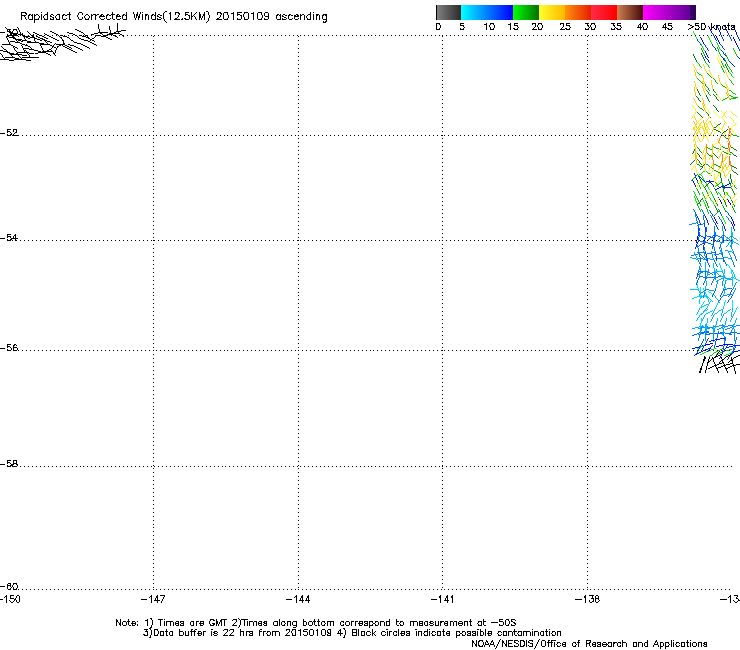Click the -147 longitude axis label
740x650 pixels.
click(153, 599)
